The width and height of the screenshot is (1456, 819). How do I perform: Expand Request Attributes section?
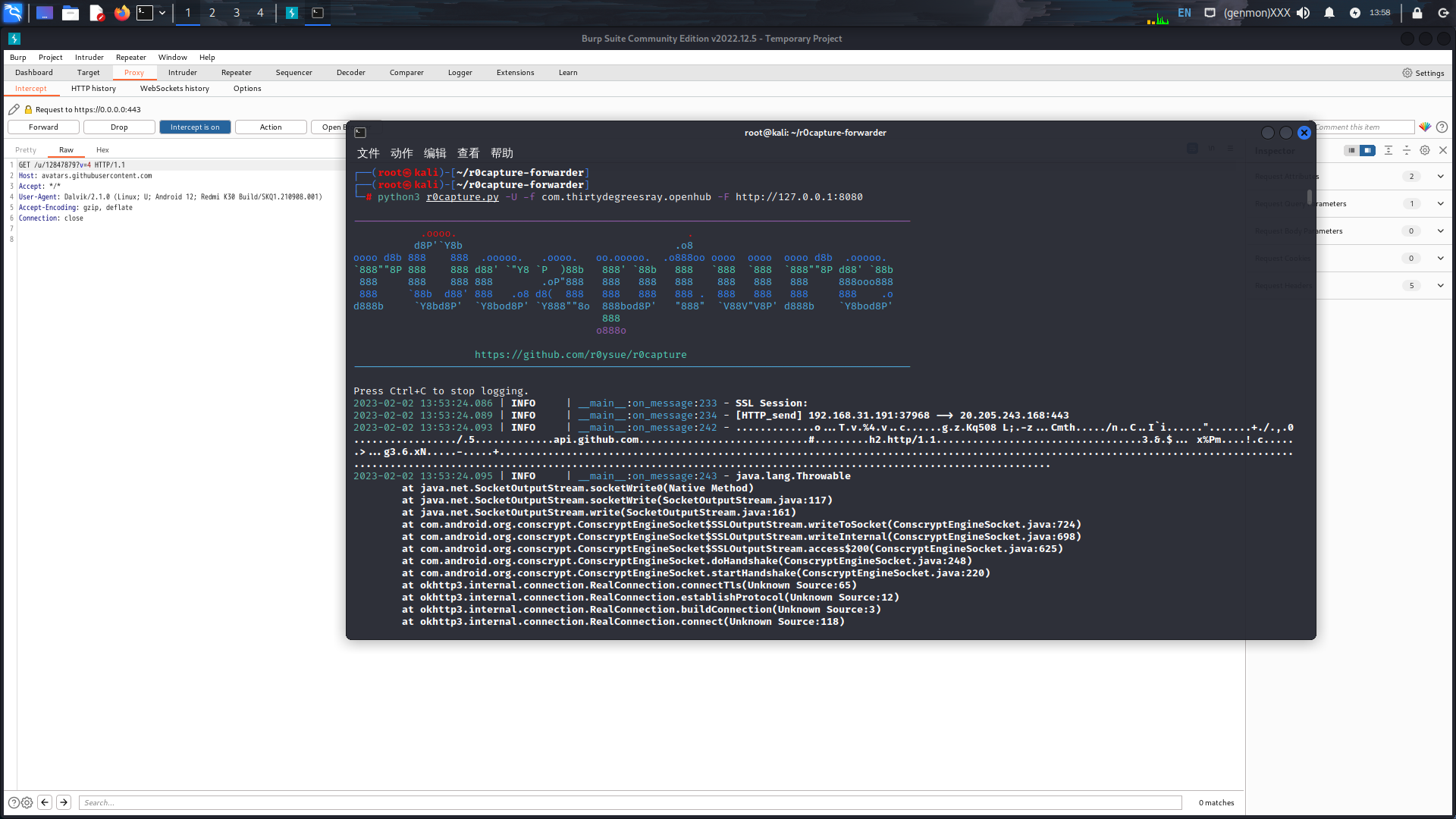tap(1440, 177)
